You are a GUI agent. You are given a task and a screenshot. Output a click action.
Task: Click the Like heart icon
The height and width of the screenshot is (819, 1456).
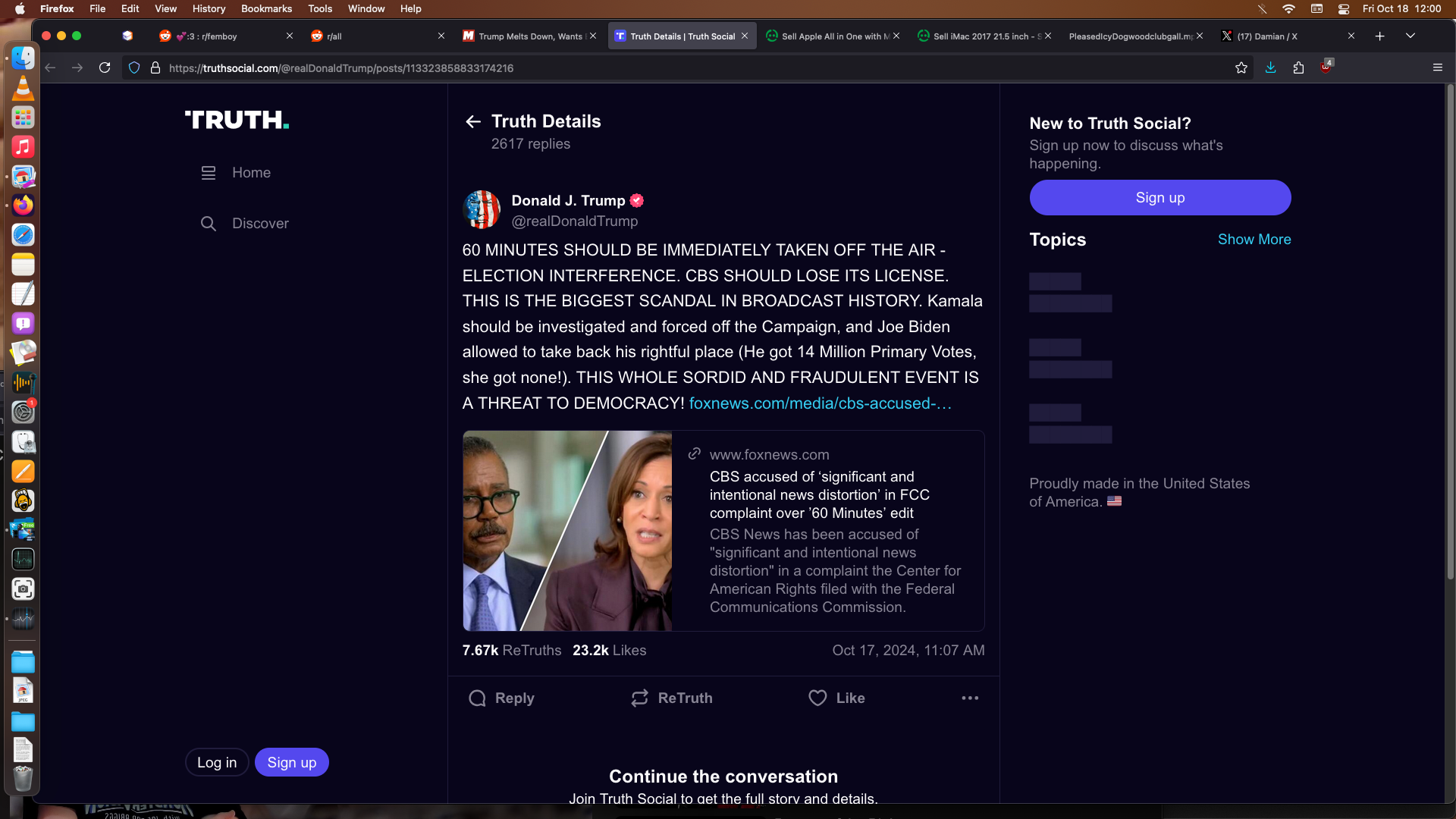[x=817, y=698]
